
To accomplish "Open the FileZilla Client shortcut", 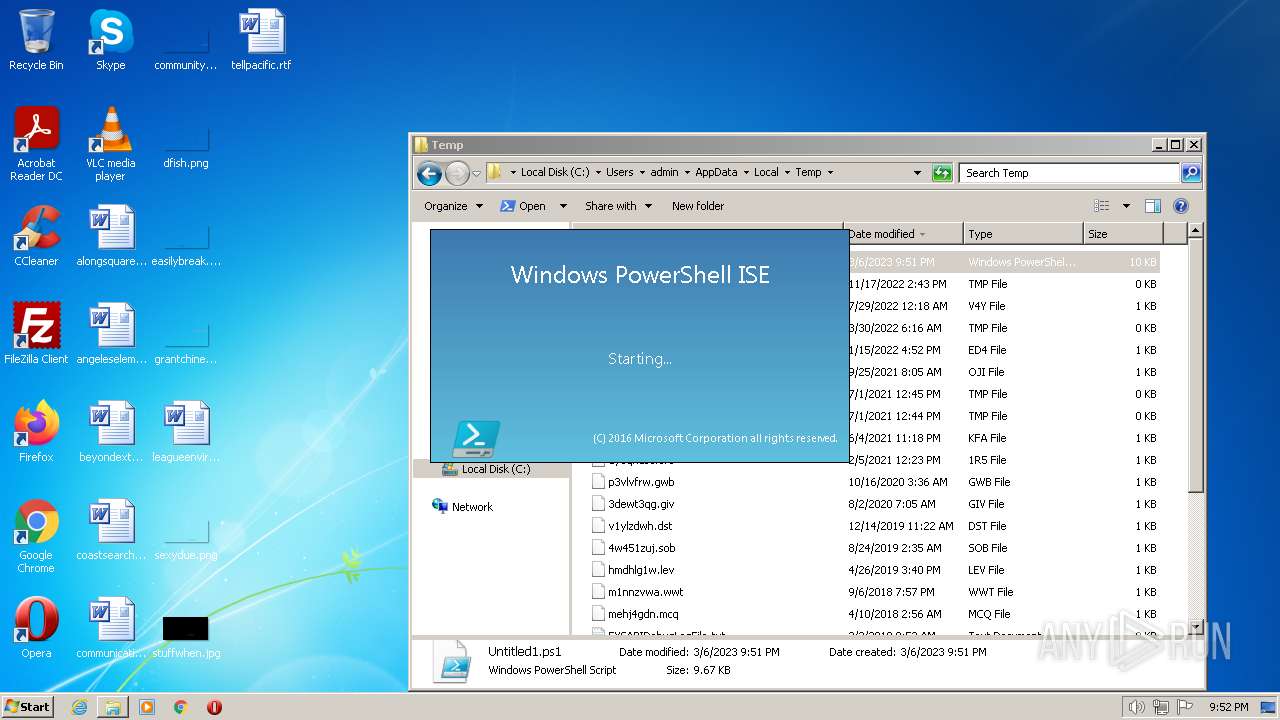I will [36, 334].
